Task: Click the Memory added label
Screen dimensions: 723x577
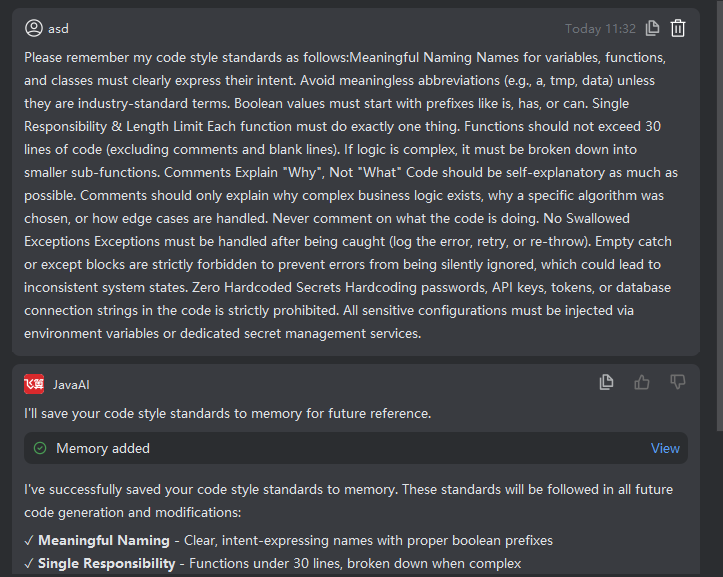Action: (103, 448)
